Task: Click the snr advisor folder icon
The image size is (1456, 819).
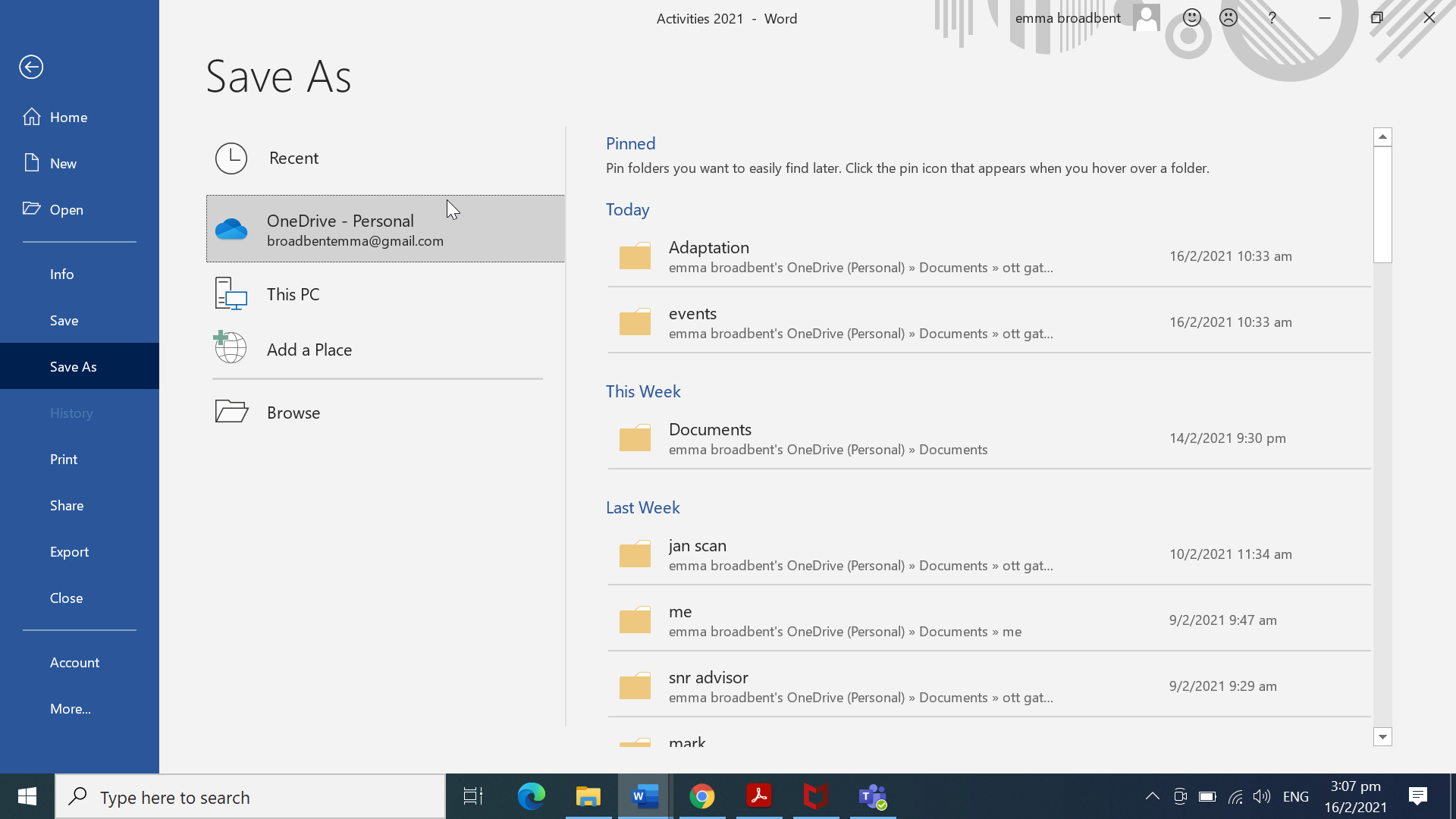Action: pos(635,686)
